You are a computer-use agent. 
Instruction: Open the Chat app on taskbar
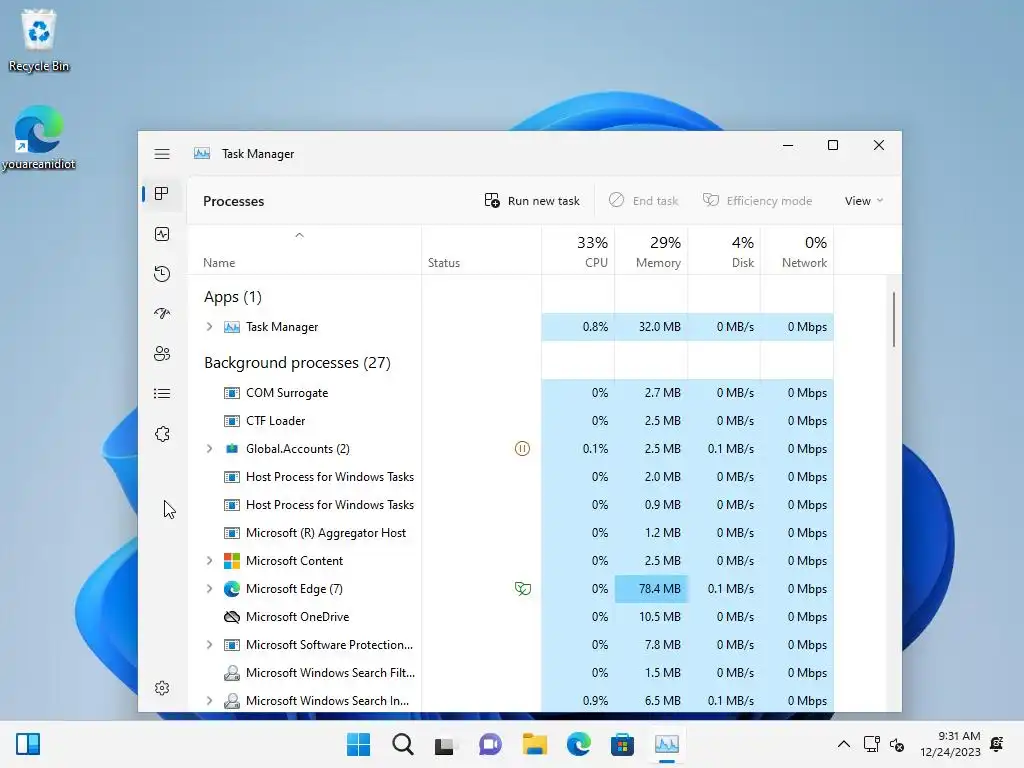coord(490,744)
